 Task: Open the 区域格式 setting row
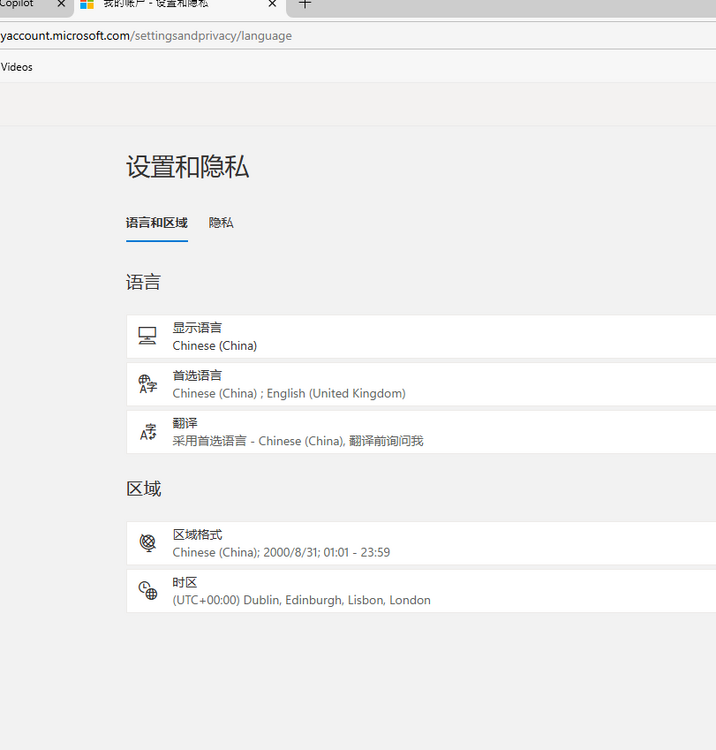click(x=421, y=543)
